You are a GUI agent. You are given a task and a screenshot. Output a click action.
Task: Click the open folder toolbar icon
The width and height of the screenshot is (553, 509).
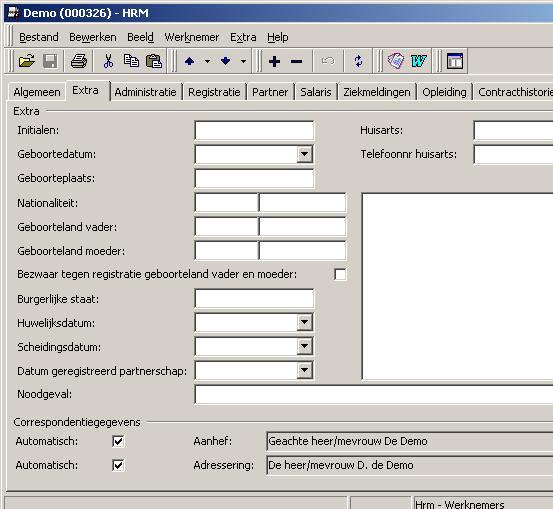(x=27, y=61)
